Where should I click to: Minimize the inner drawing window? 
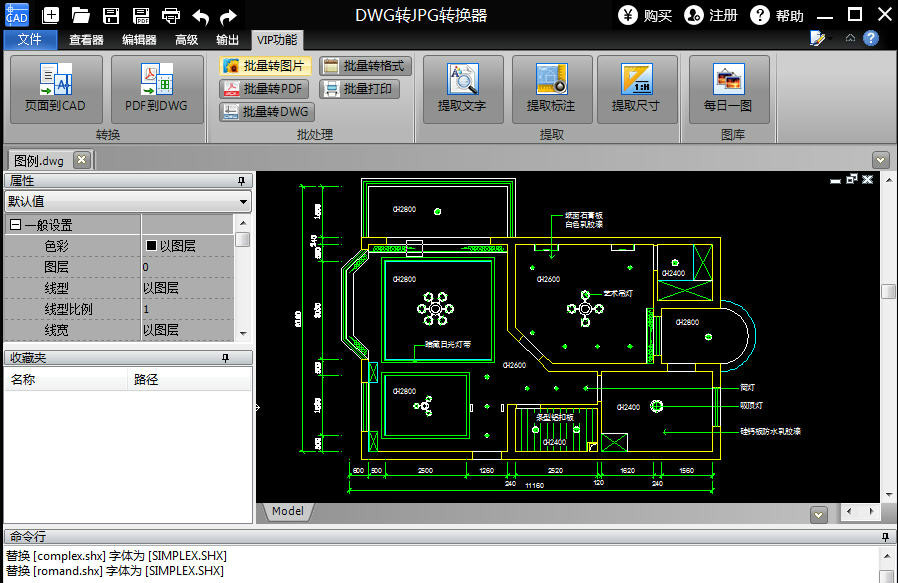[836, 180]
